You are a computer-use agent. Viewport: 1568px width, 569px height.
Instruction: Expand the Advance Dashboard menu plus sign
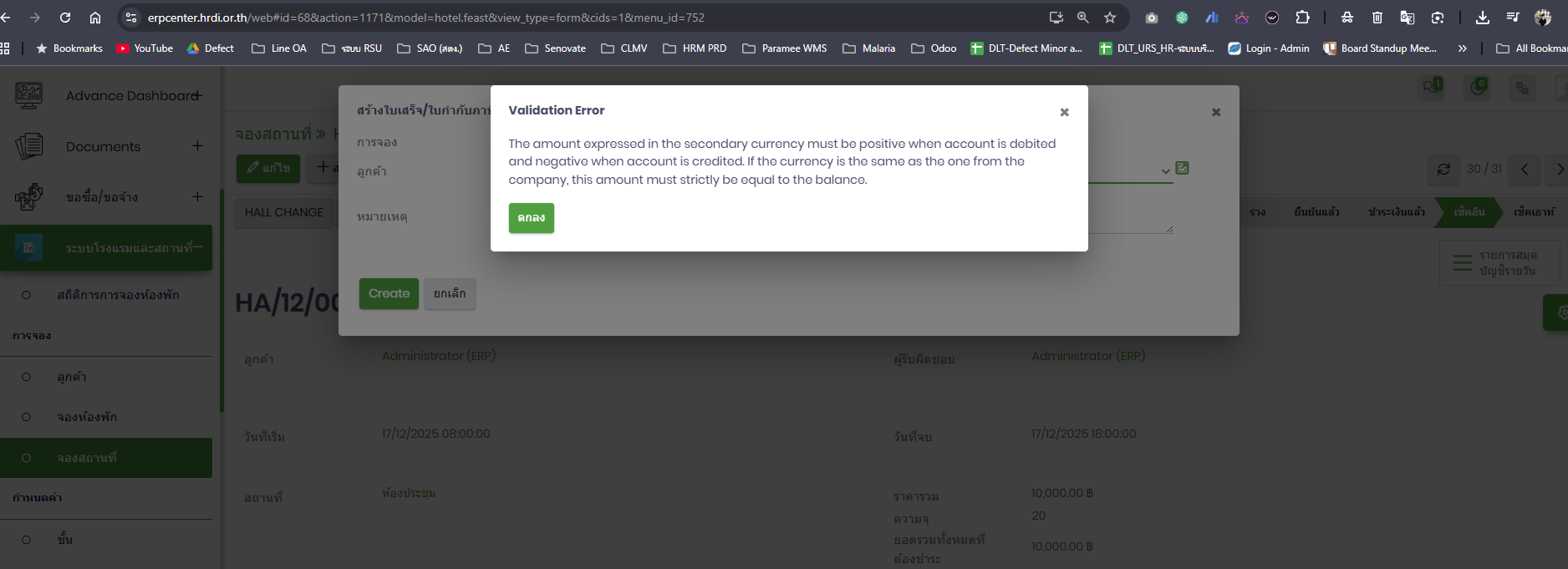click(197, 95)
